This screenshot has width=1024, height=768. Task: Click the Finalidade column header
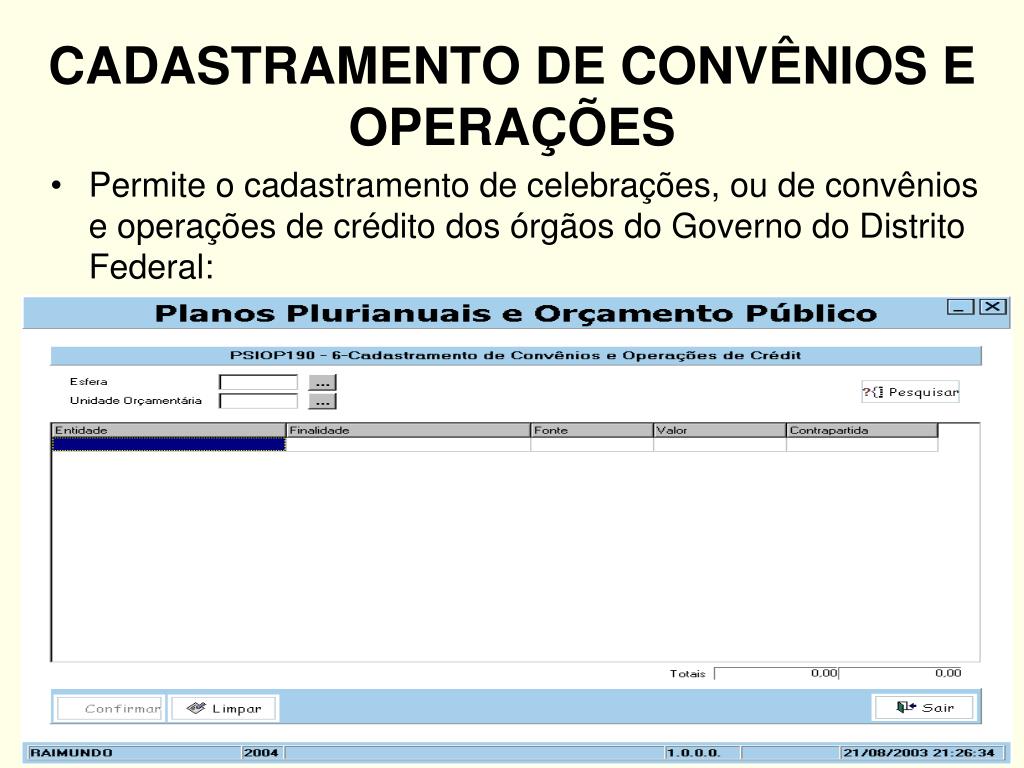[408, 430]
